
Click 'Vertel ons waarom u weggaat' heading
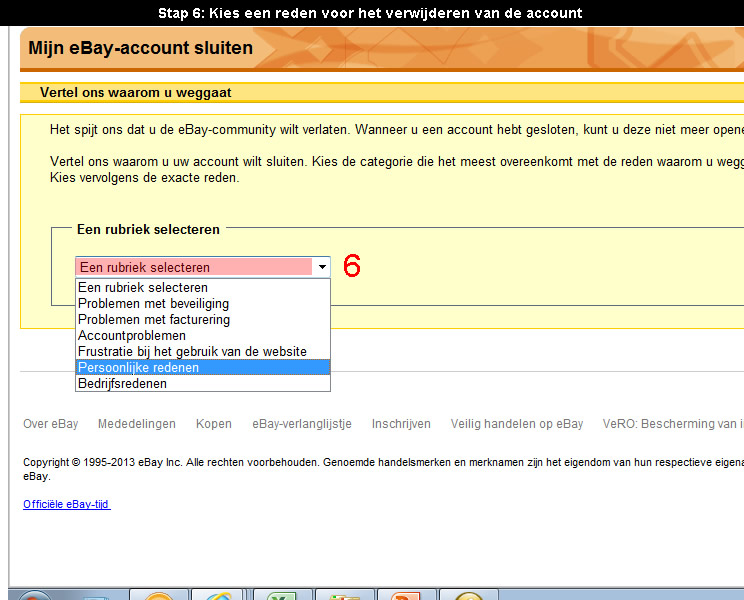[136, 92]
